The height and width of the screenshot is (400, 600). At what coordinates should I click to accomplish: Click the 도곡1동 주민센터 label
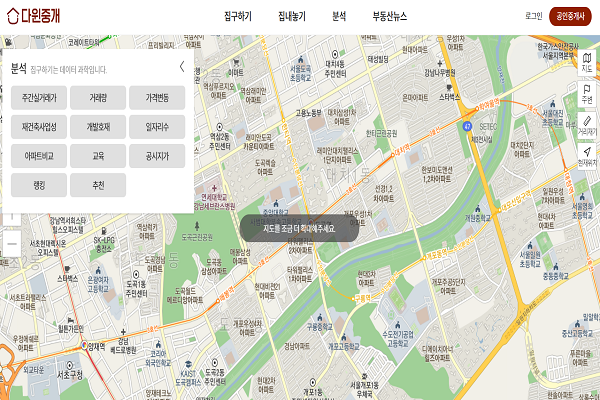[x=137, y=289]
